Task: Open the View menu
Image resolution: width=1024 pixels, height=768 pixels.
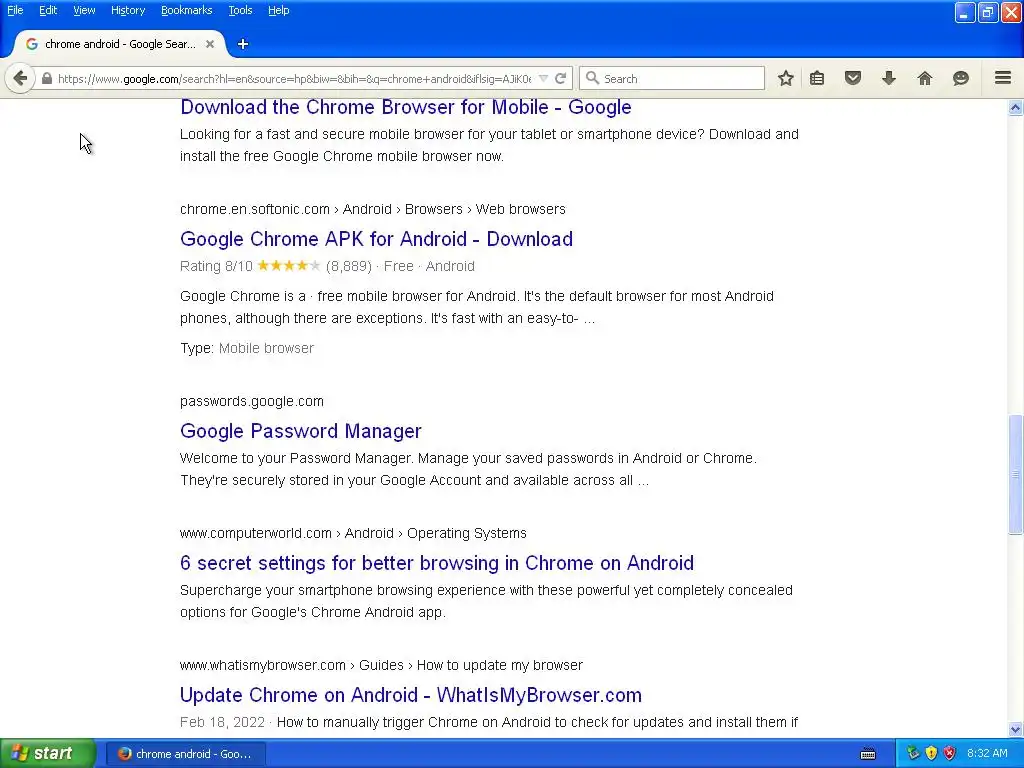Action: click(84, 10)
